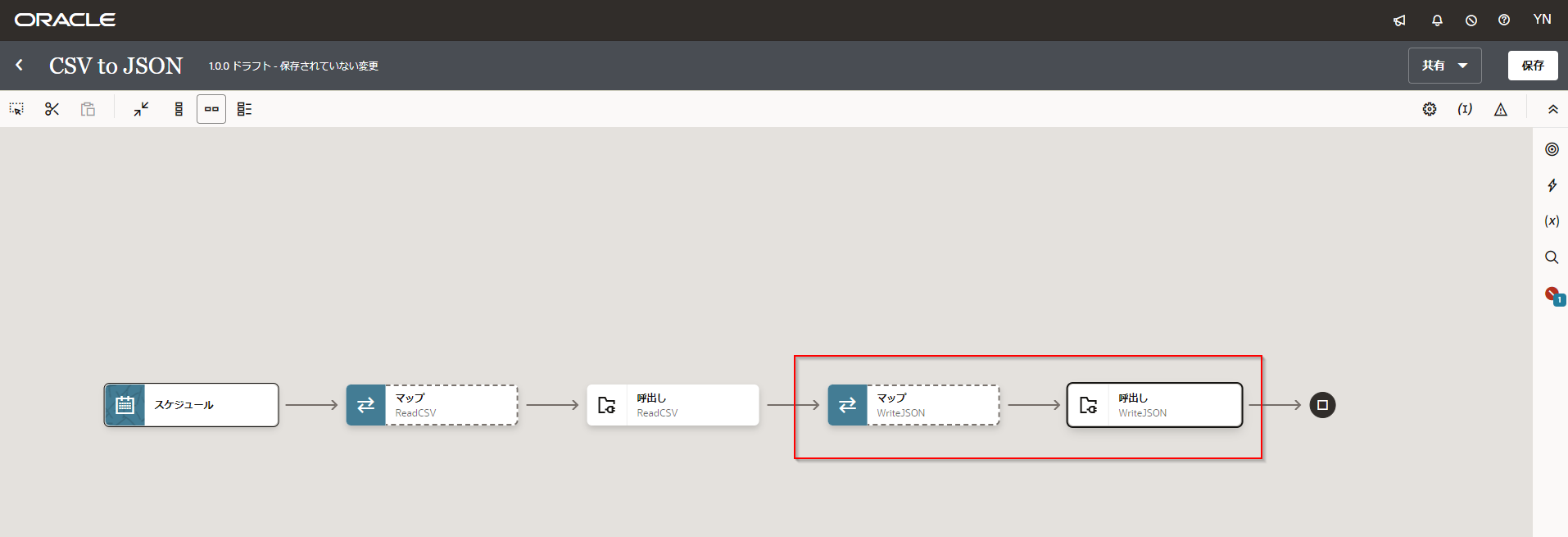Open the errors panel with badge
Viewport: 1568px width, 537px height.
pos(1552,294)
